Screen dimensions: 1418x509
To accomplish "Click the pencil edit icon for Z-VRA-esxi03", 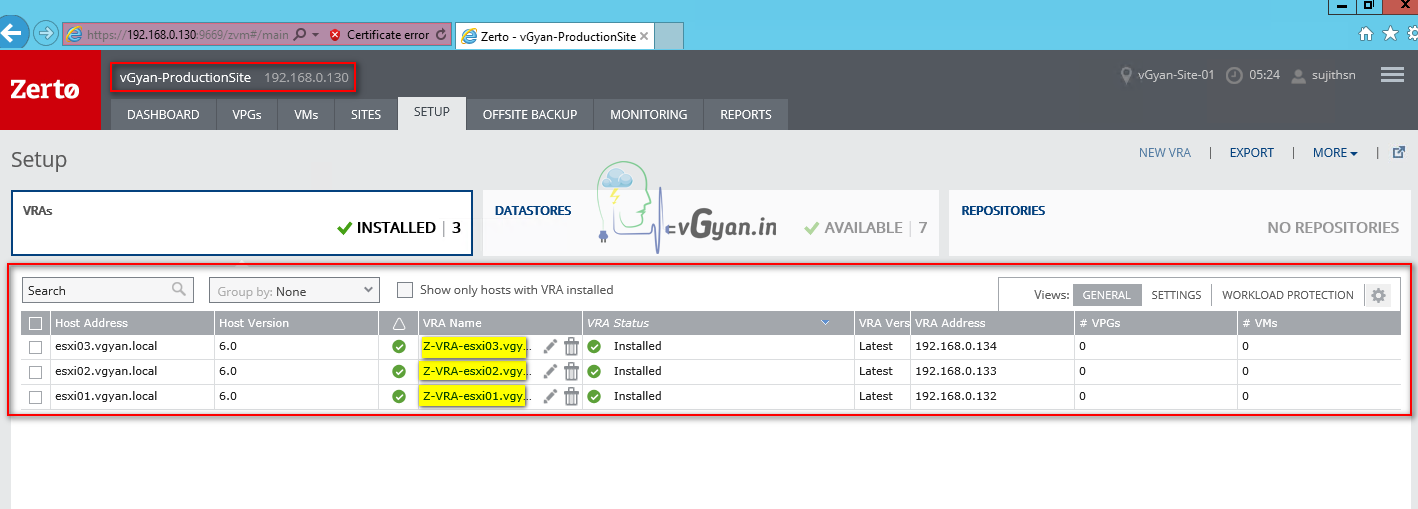I will click(x=550, y=346).
